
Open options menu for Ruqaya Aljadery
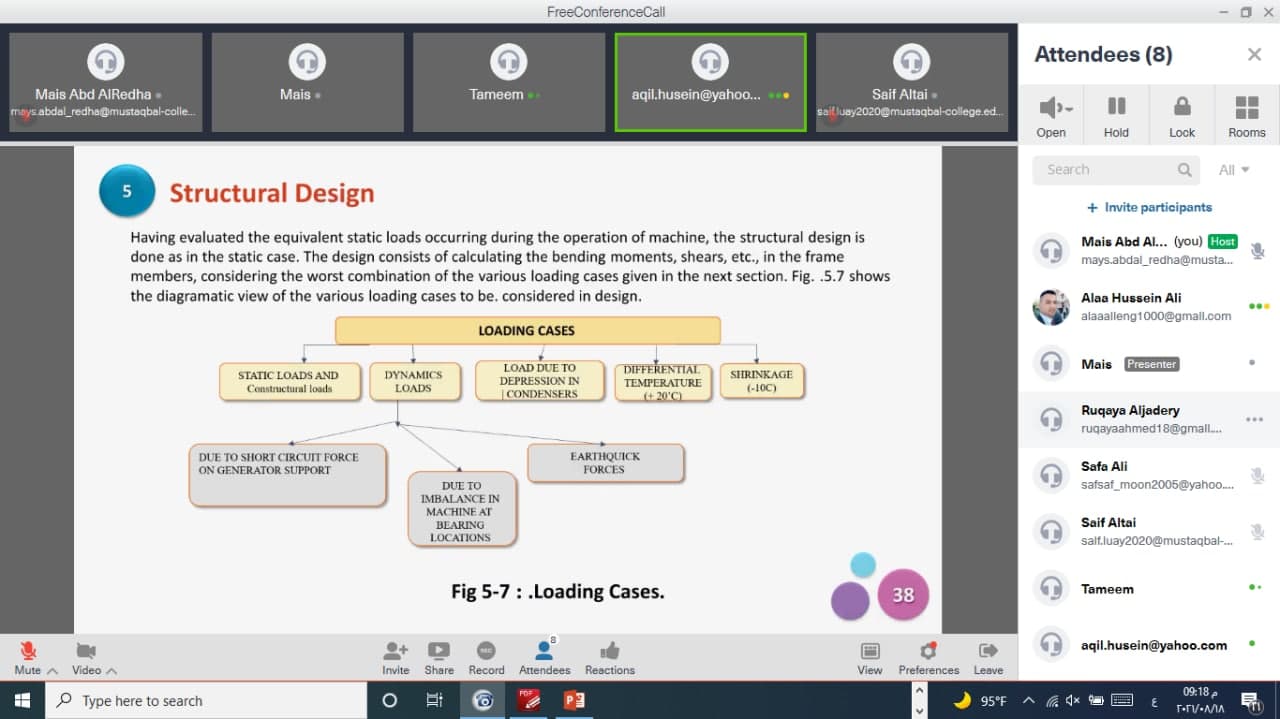[1254, 419]
